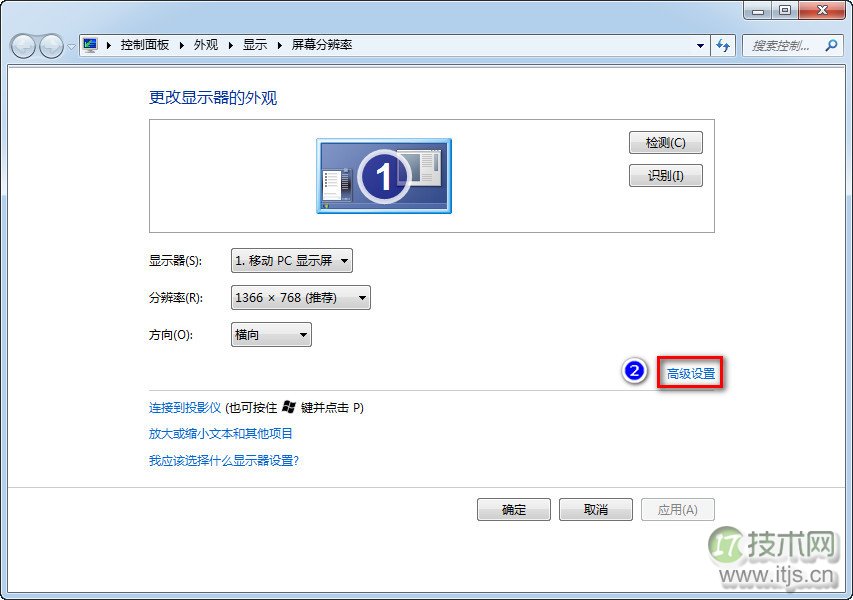Open the 显示 breadcrumb
853x600 pixels.
pos(255,45)
